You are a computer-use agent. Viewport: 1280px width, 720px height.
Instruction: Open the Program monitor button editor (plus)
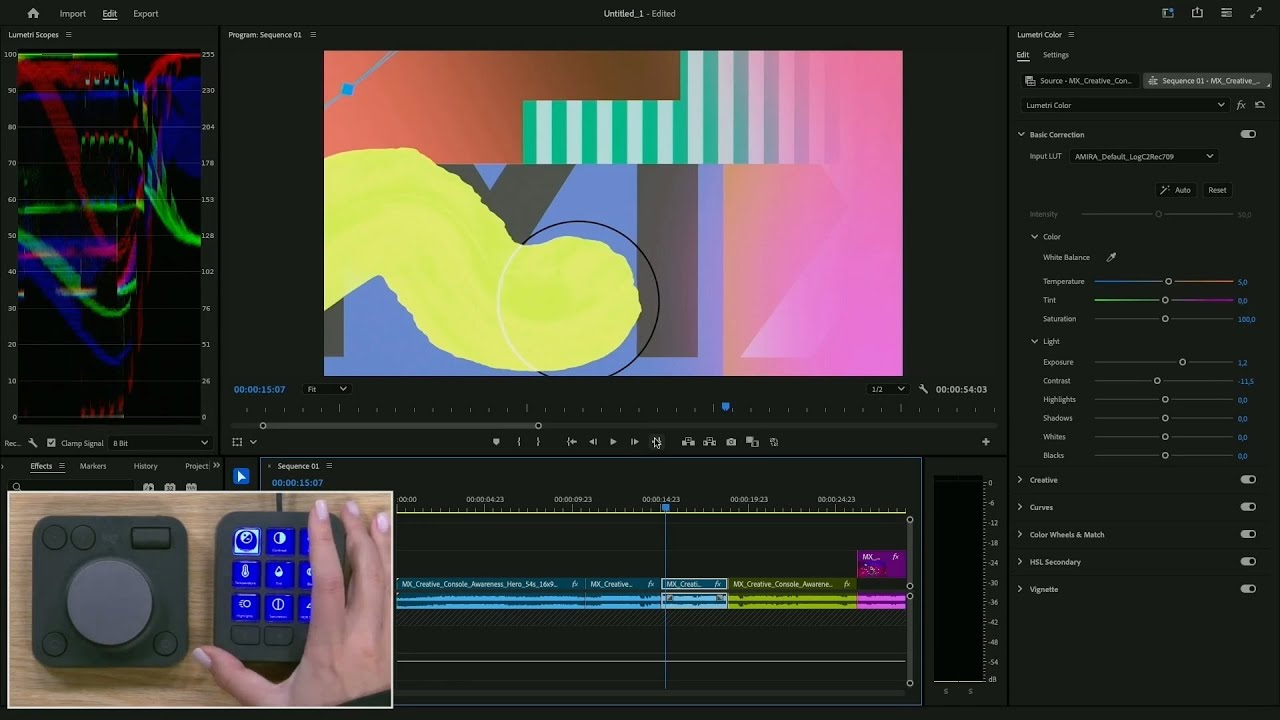tap(985, 442)
